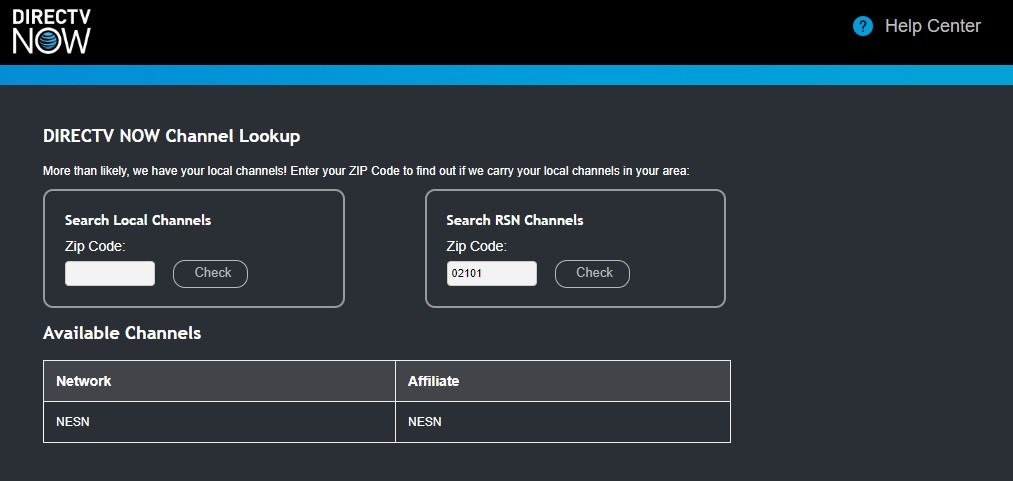Image resolution: width=1013 pixels, height=481 pixels.
Task: Select the Network column header
Action: [x=219, y=381]
